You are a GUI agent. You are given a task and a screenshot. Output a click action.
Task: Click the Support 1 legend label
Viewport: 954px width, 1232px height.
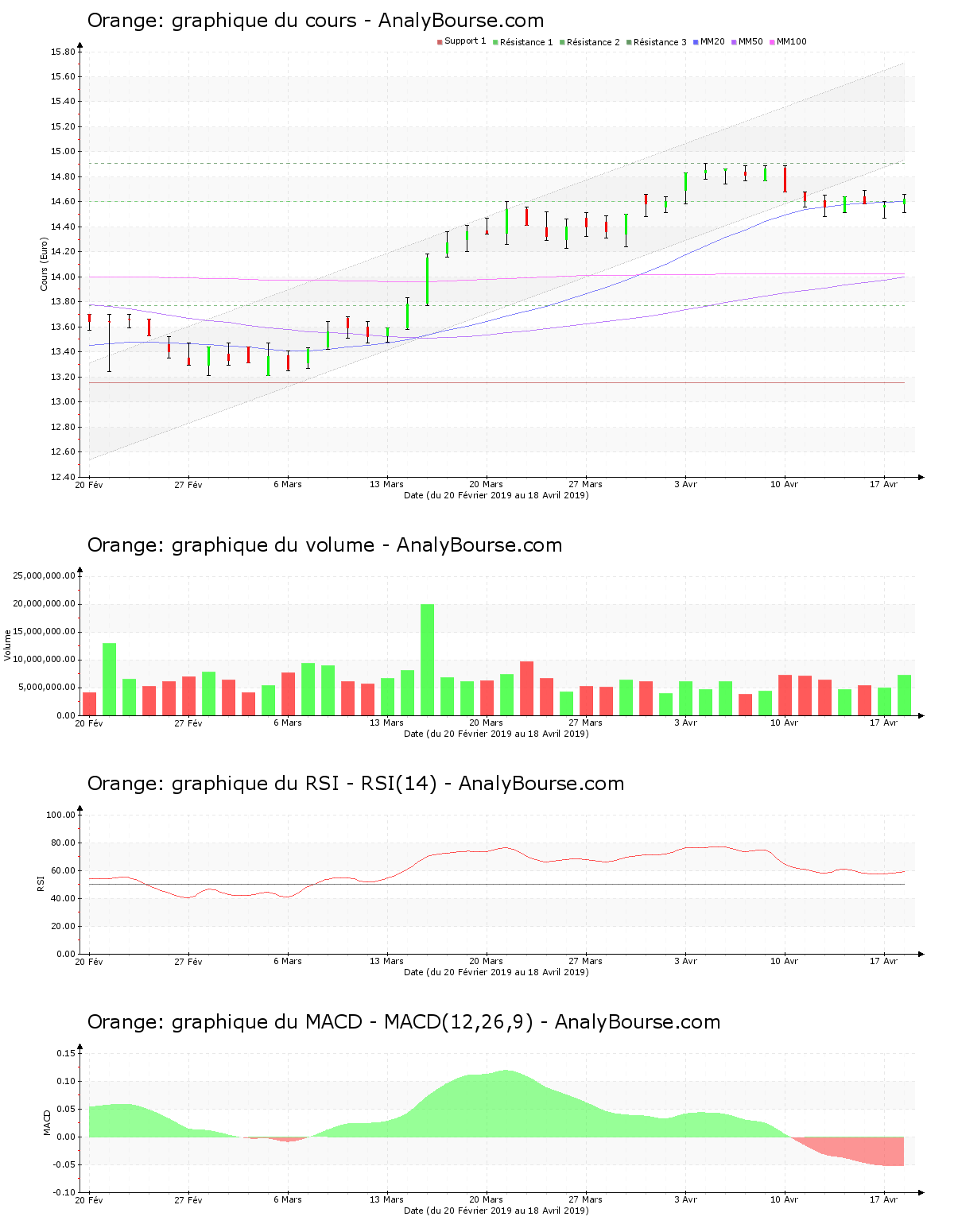[465, 41]
